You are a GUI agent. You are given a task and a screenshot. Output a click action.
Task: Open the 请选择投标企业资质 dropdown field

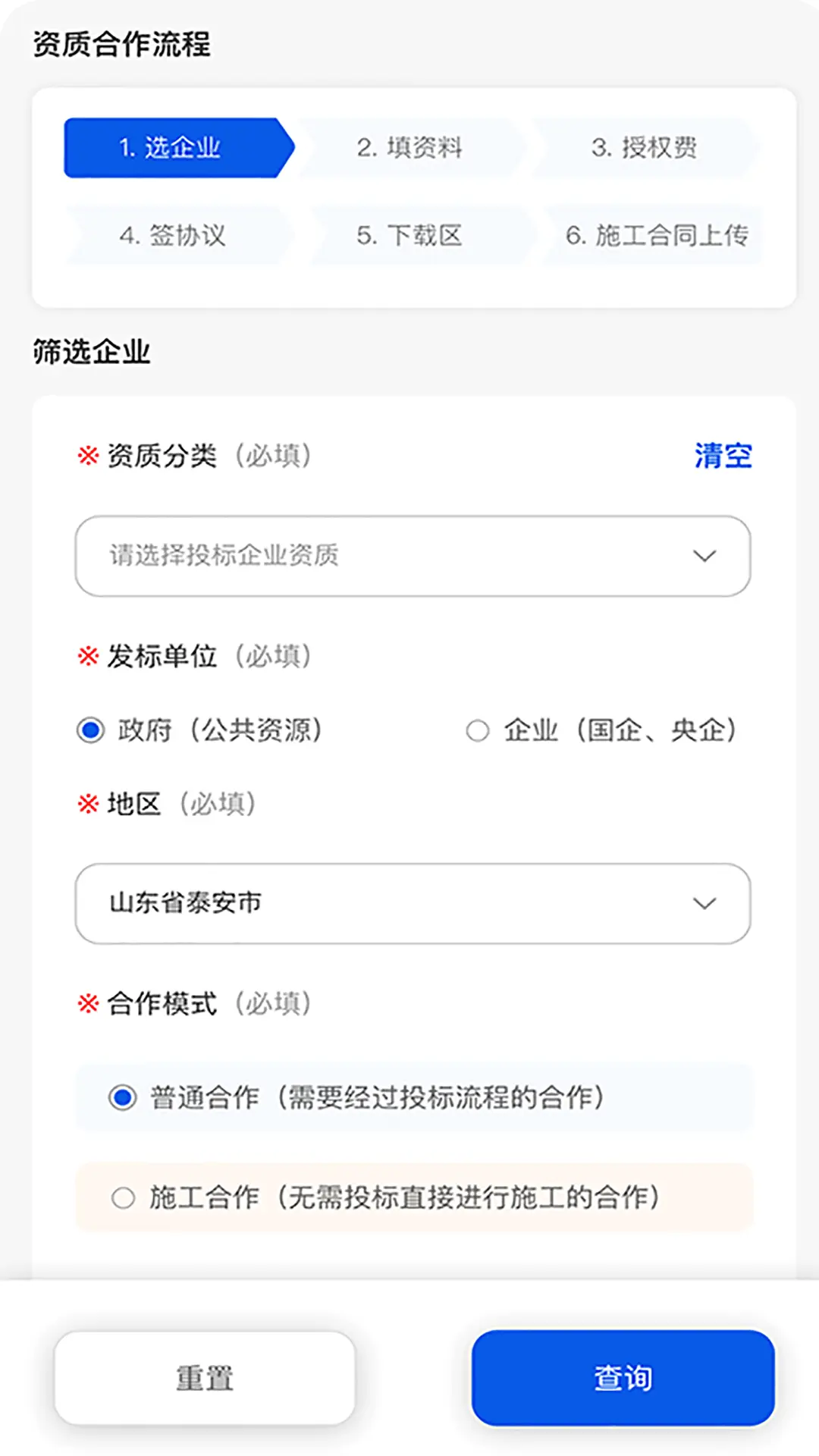379,556
